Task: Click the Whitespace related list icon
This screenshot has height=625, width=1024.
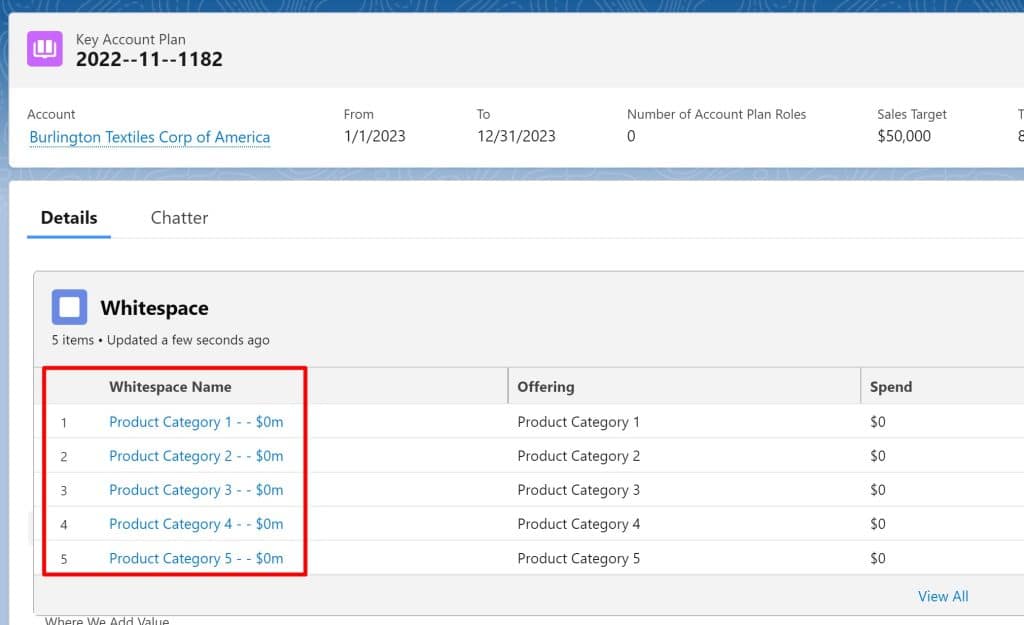Action: click(69, 307)
